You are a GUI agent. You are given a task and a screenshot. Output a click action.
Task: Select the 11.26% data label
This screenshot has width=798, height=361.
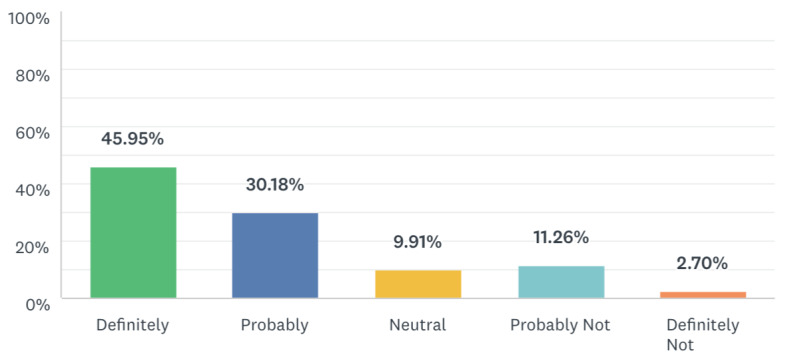(561, 237)
